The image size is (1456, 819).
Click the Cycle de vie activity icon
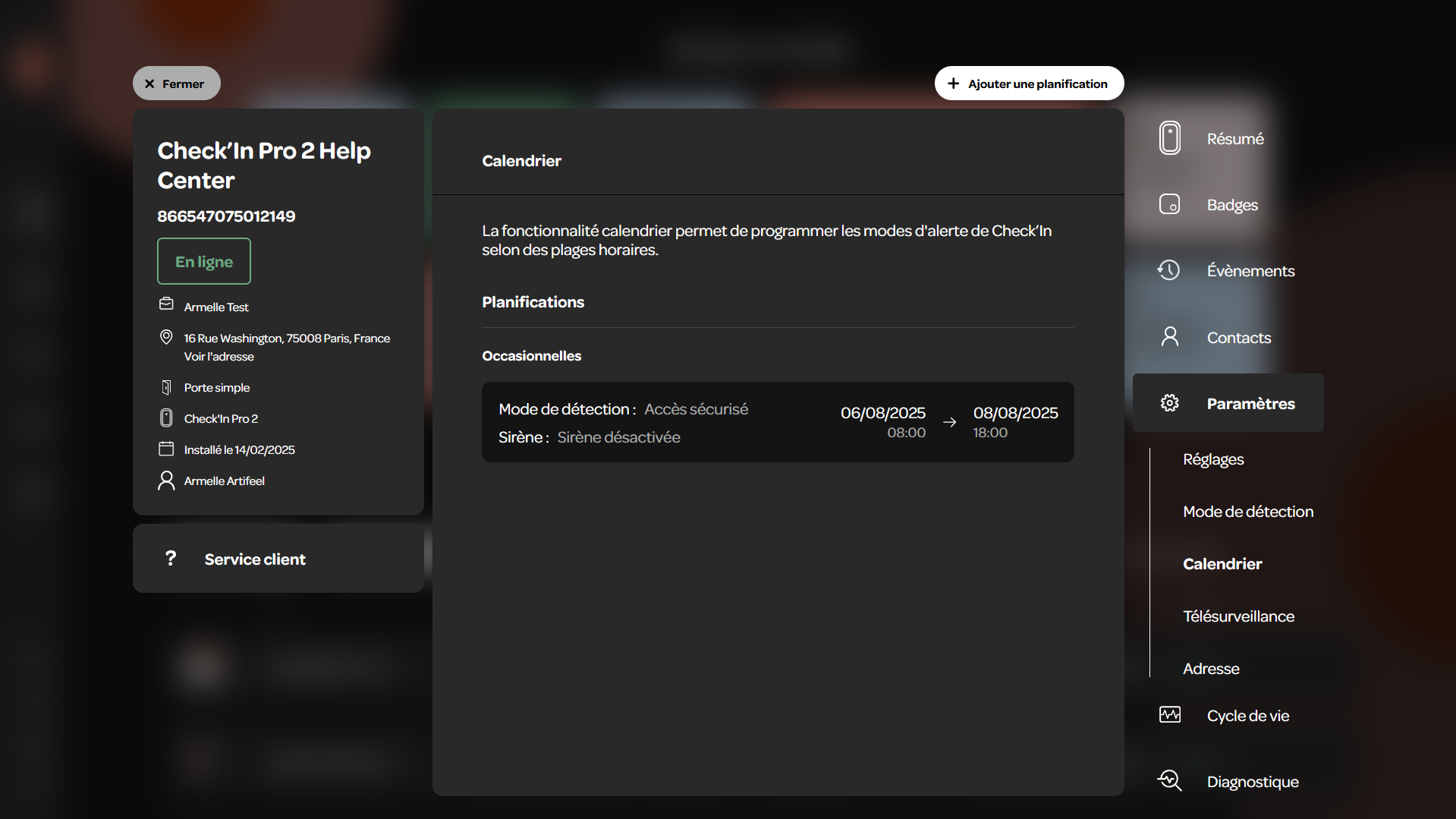(x=1170, y=715)
